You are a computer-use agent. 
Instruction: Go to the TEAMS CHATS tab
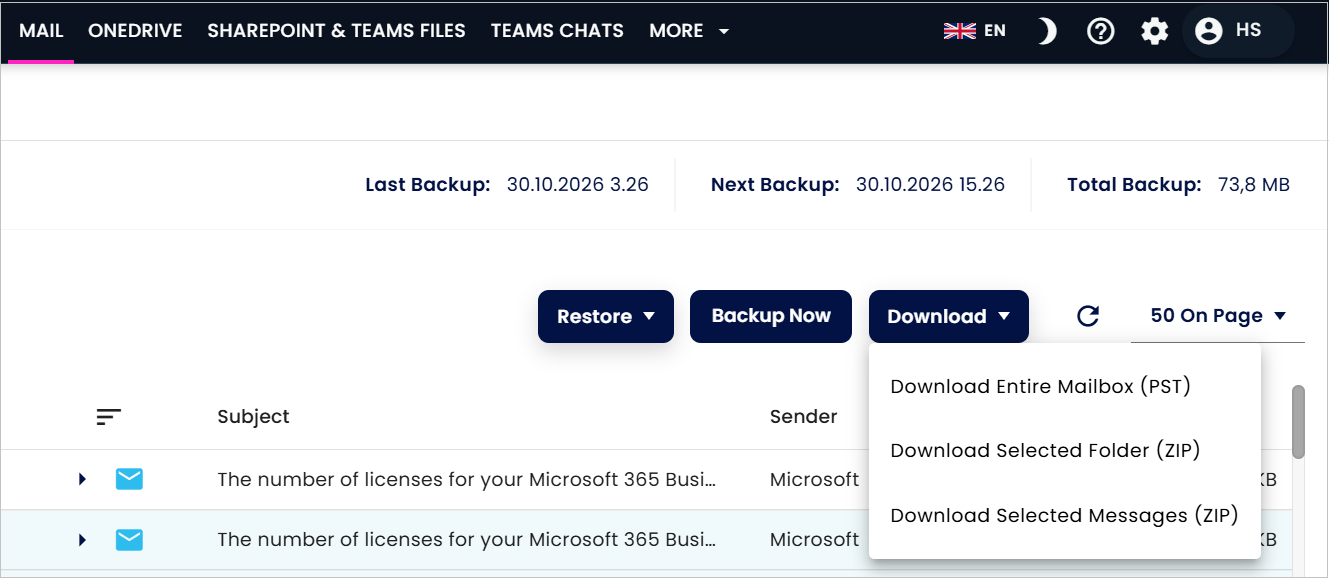click(557, 31)
